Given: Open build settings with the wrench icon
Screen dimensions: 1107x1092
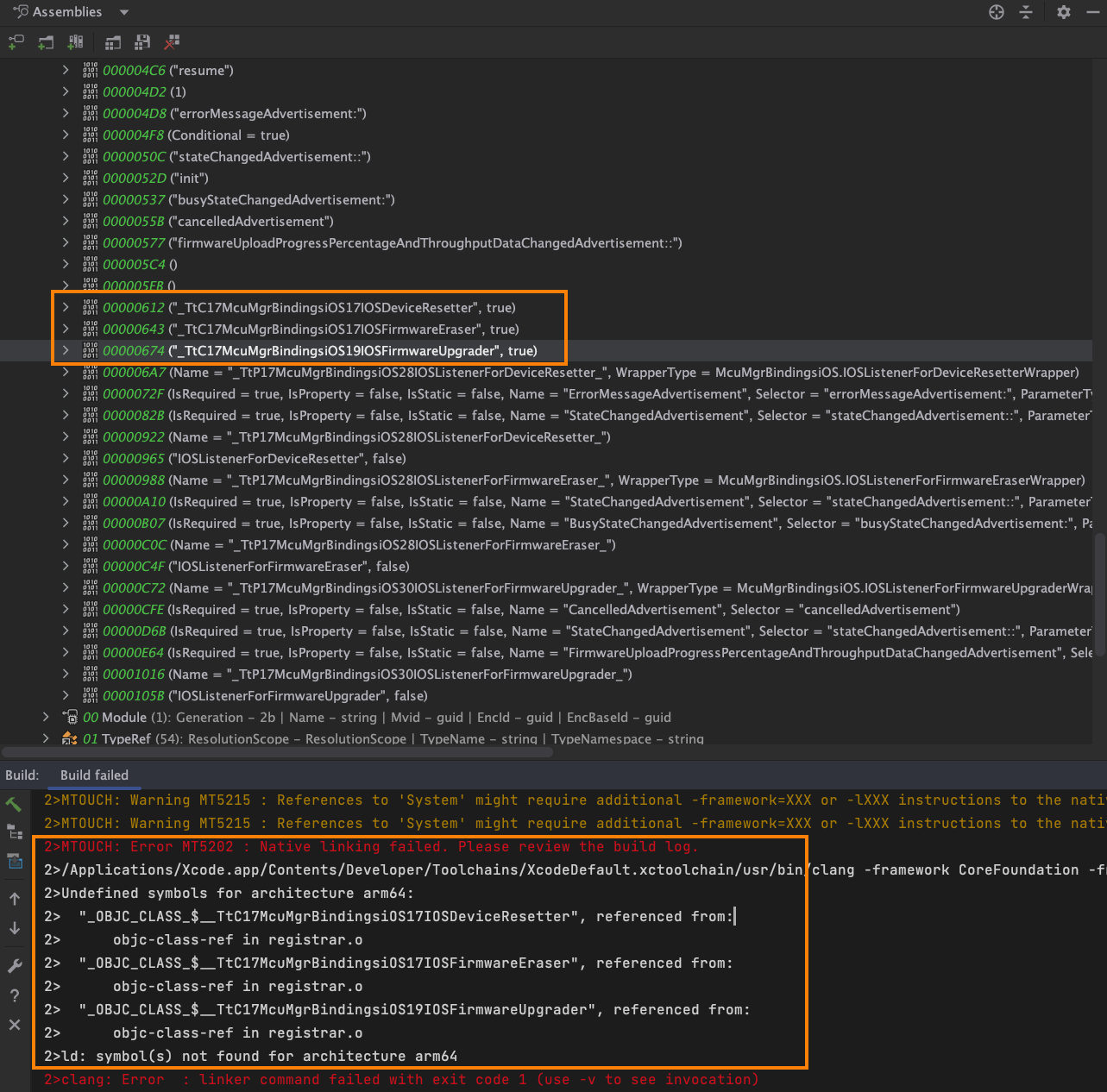Looking at the screenshot, I should click(x=15, y=965).
